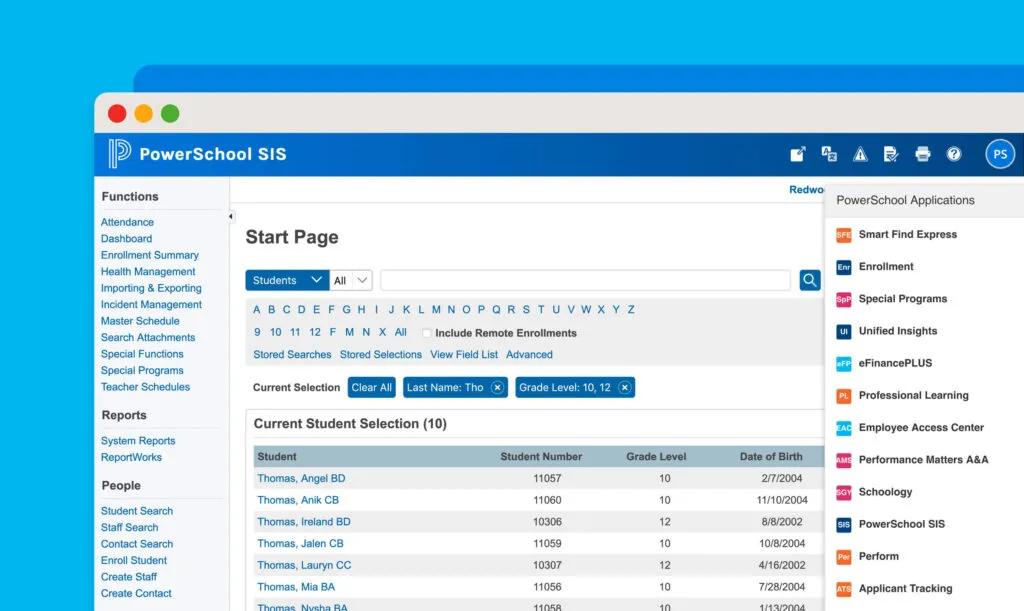Open the Perform app icon
Screen dimensions: 1024x611
point(844,557)
